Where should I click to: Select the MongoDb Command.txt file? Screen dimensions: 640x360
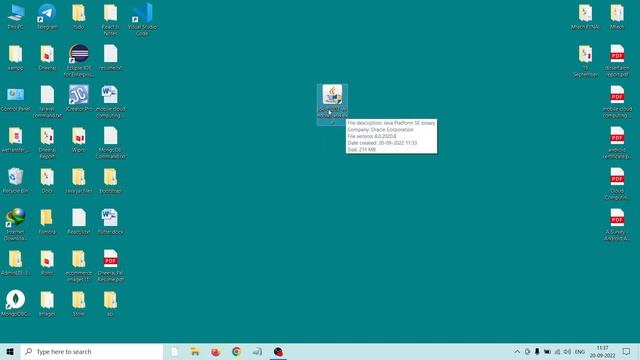click(110, 142)
